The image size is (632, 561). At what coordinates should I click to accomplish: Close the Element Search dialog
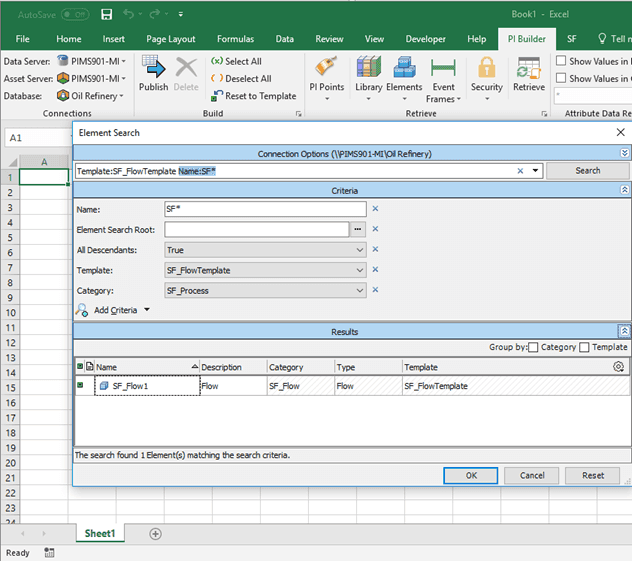621,132
